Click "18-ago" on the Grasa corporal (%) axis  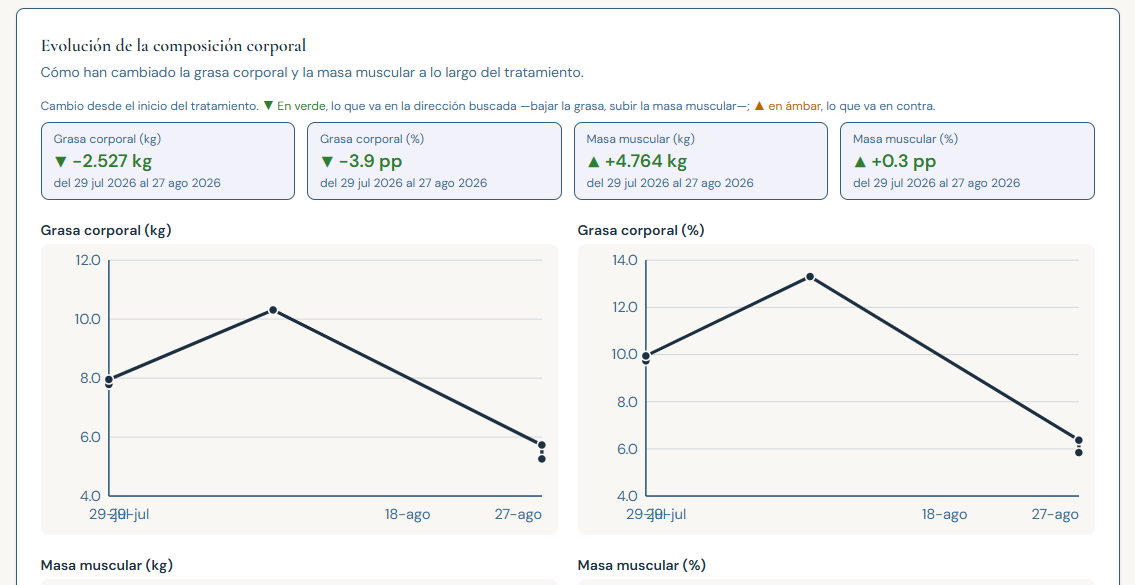tap(945, 515)
